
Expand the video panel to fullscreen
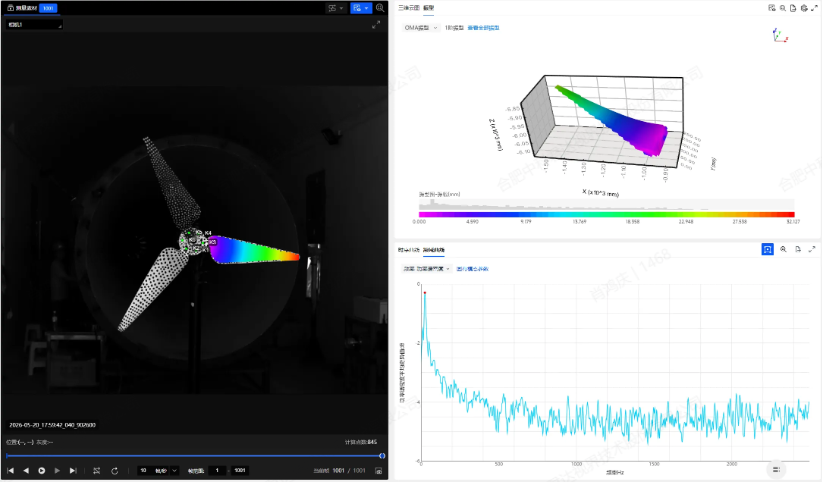[376, 25]
